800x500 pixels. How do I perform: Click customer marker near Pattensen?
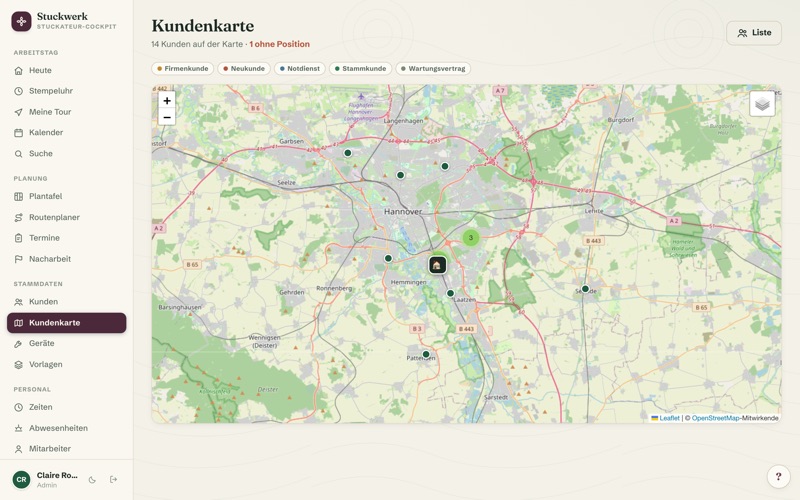(426, 355)
